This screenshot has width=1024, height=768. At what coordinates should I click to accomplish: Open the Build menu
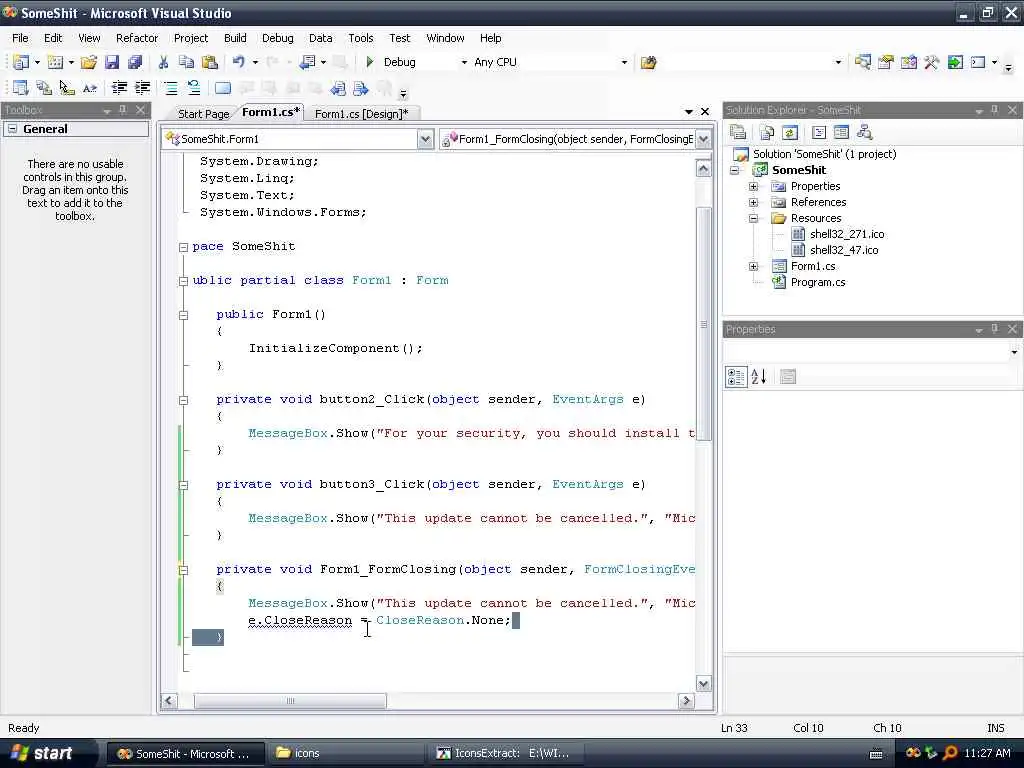(235, 38)
